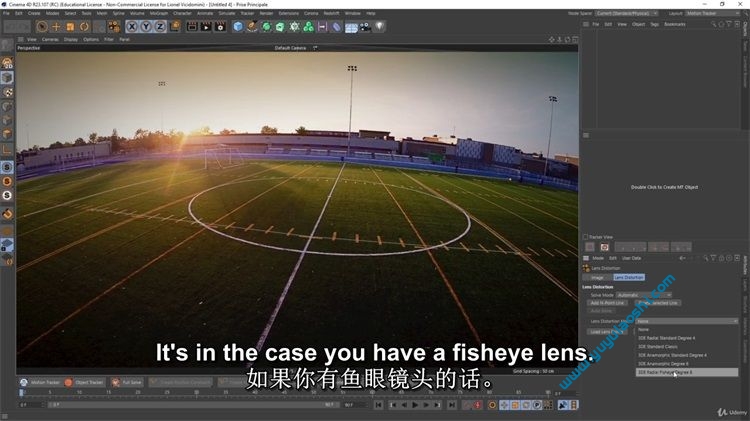
Task: Click the Record Active Objects button
Action: click(x=467, y=405)
